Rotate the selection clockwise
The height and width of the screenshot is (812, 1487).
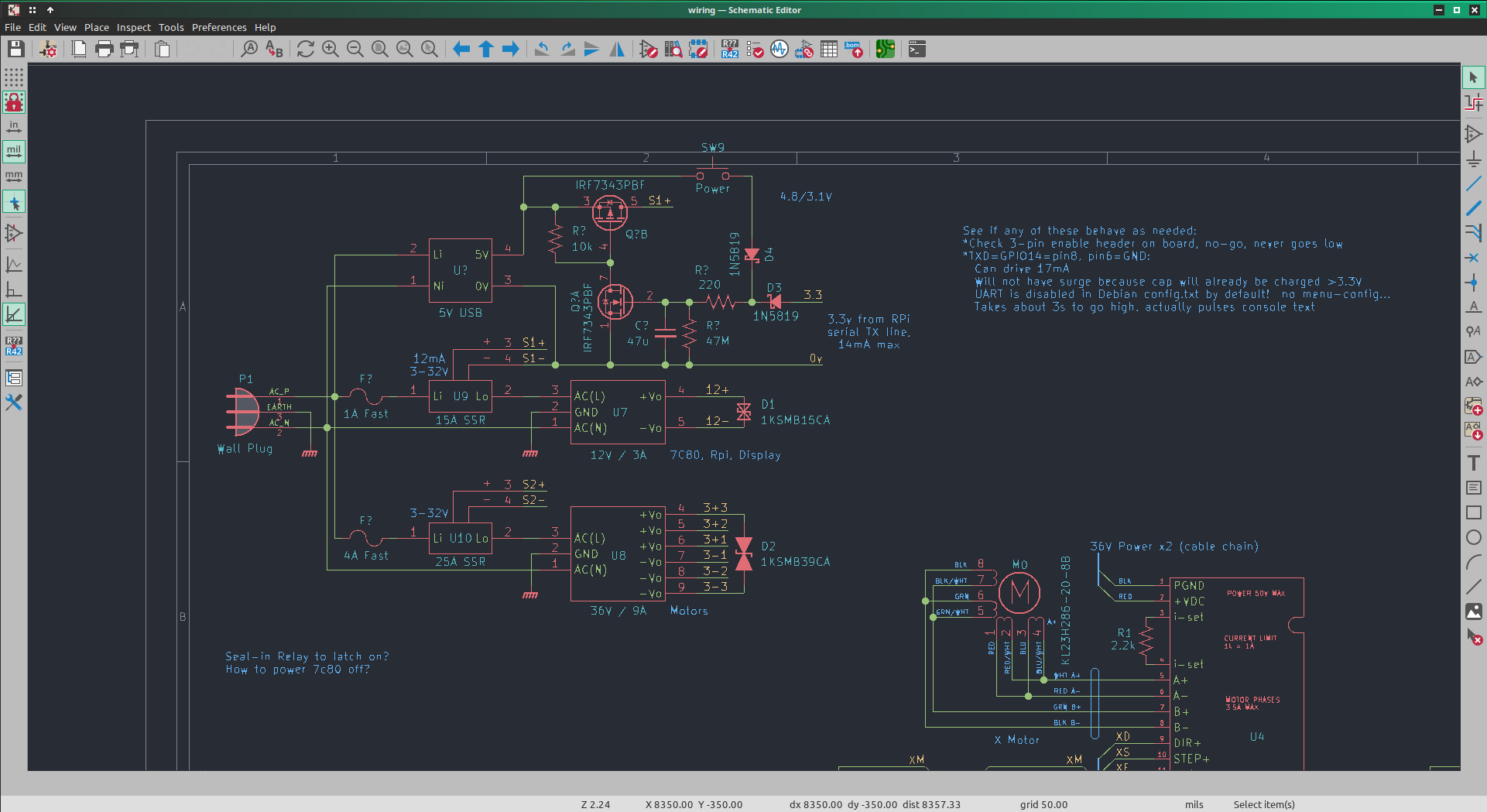(x=567, y=50)
